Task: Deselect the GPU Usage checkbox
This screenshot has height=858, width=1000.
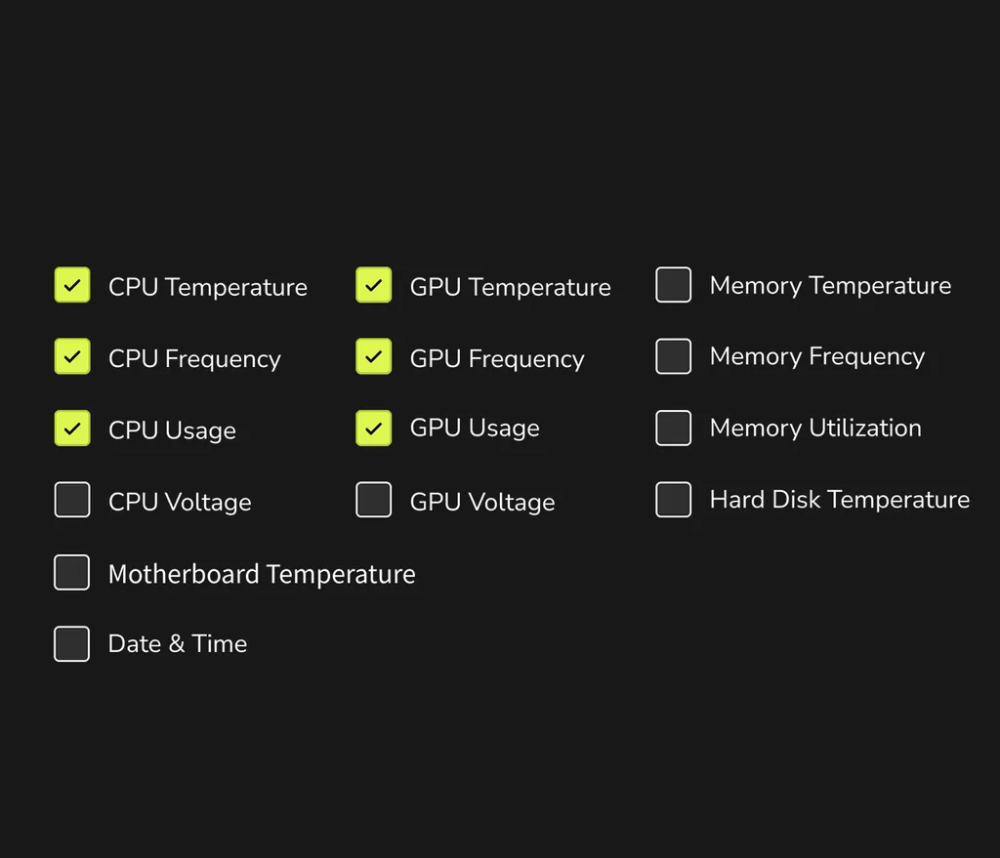Action: coord(374,428)
